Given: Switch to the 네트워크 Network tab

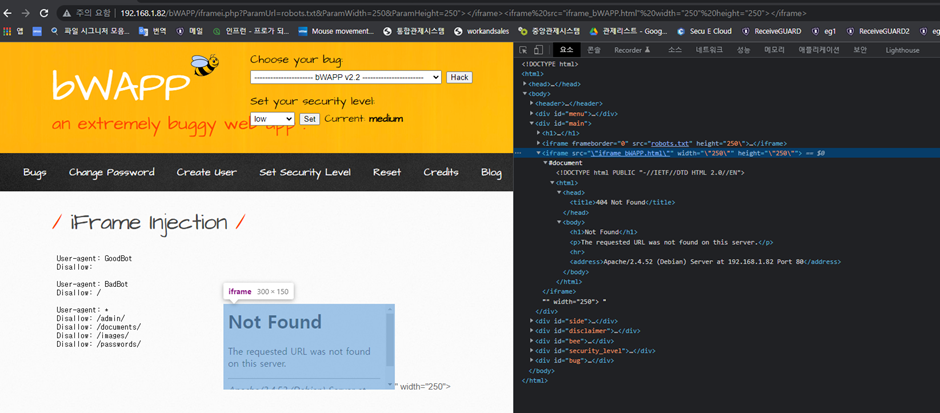Looking at the screenshot, I should [709, 50].
